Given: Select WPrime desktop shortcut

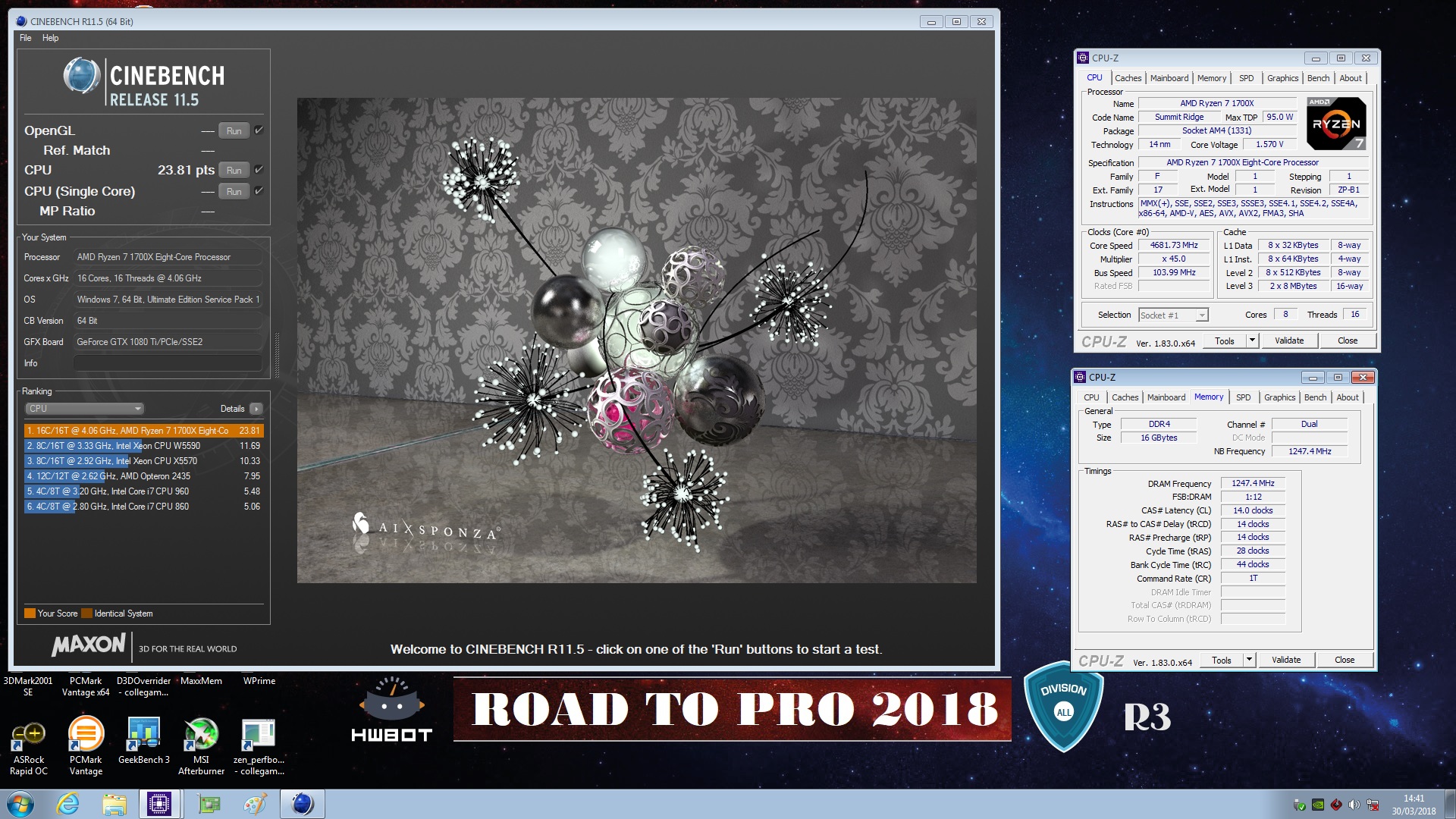Looking at the screenshot, I should pyautogui.click(x=259, y=681).
